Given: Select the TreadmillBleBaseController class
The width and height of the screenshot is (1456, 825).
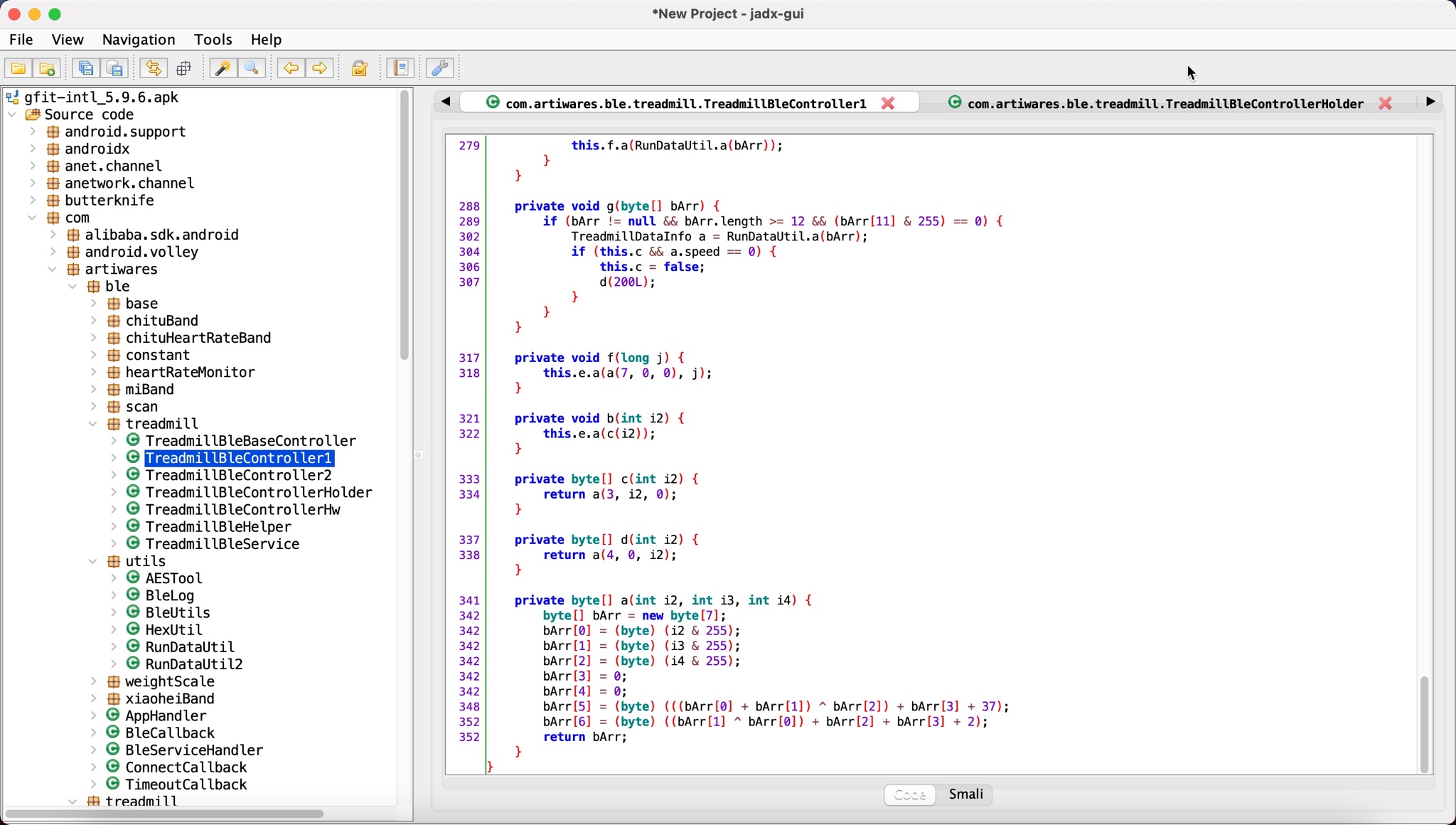Looking at the screenshot, I should [x=251, y=441].
